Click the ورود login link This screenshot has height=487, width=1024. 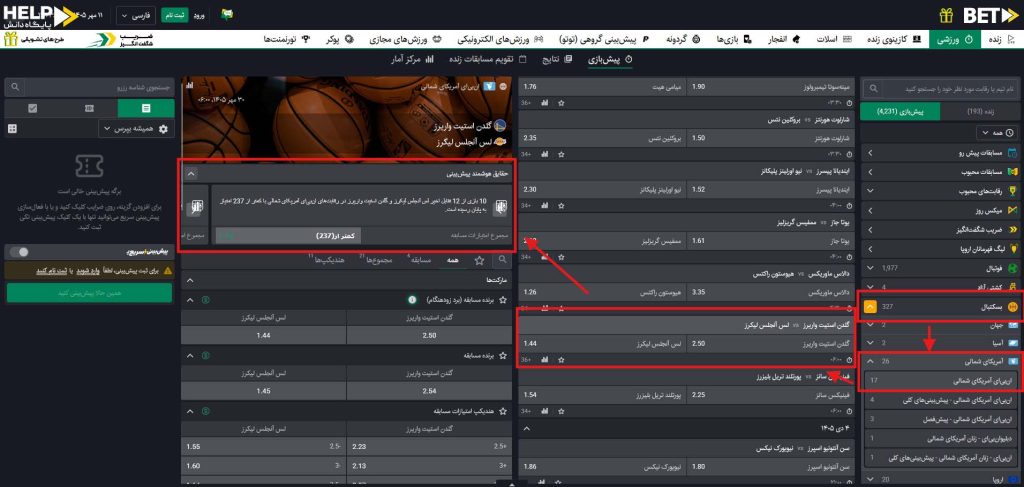click(x=199, y=15)
